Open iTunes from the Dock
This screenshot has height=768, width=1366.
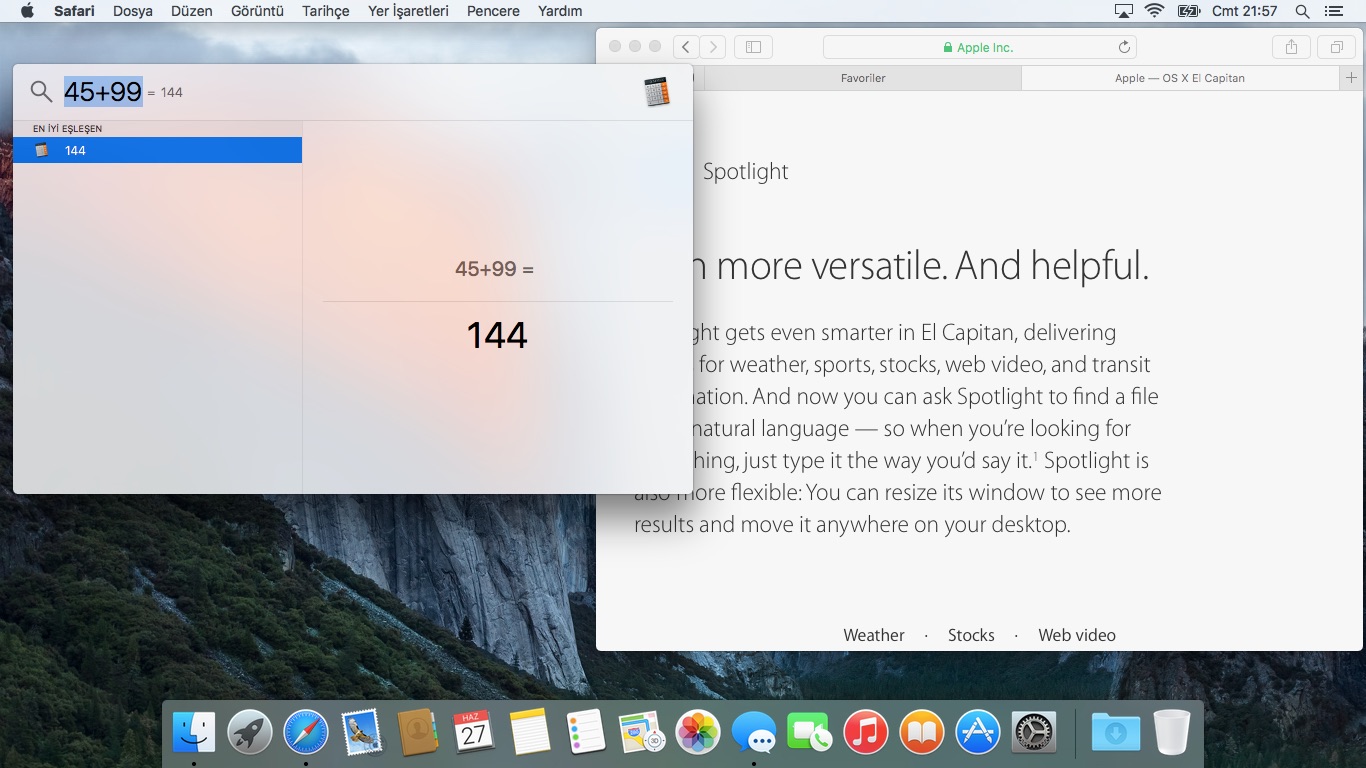[866, 733]
